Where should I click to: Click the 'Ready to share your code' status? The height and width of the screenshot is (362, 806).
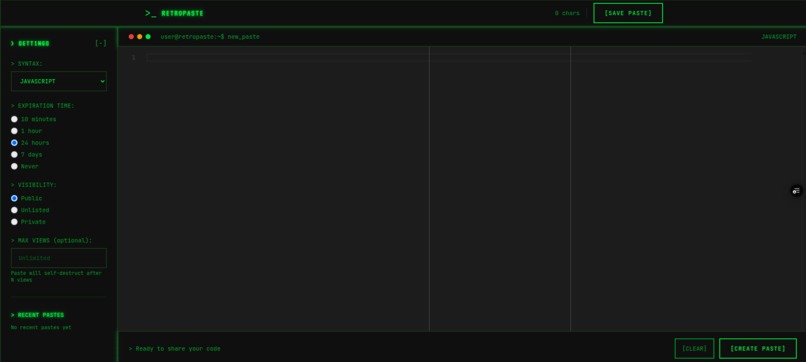(174, 349)
